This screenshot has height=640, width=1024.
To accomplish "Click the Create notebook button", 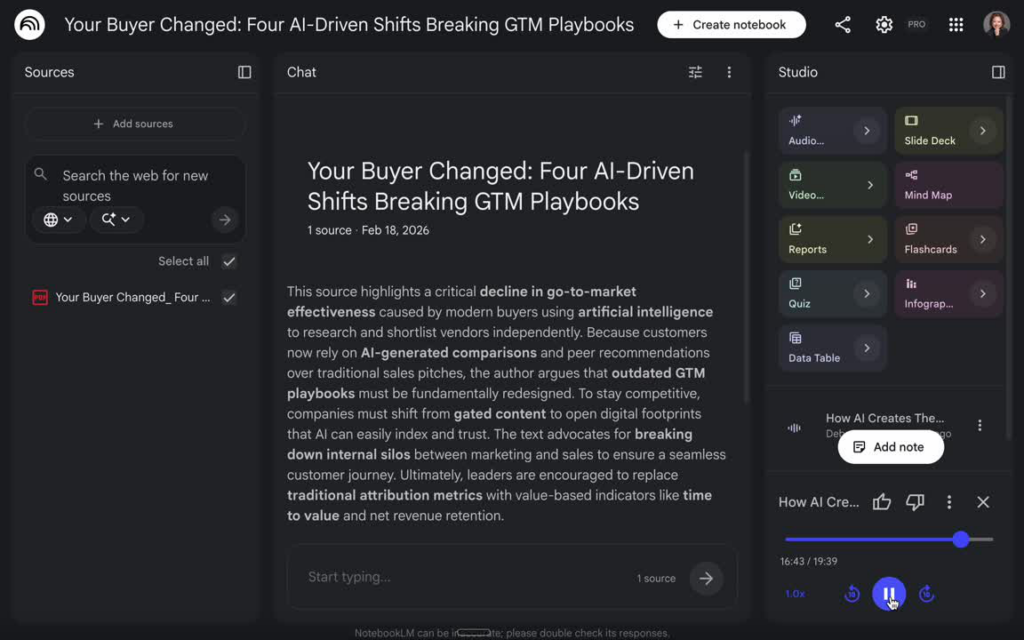I will tap(731, 25).
